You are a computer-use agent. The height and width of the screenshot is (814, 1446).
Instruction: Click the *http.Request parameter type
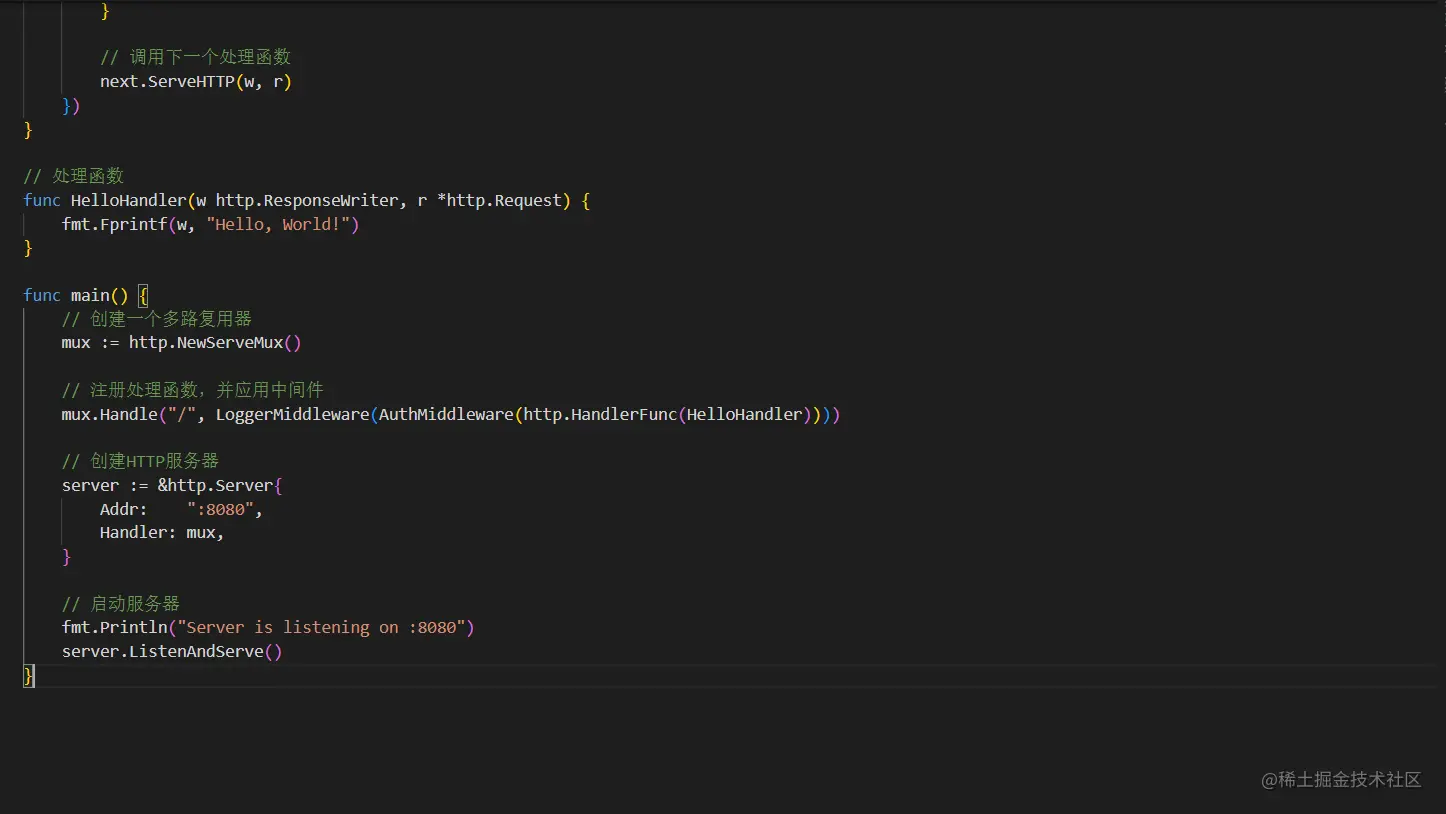(x=499, y=200)
